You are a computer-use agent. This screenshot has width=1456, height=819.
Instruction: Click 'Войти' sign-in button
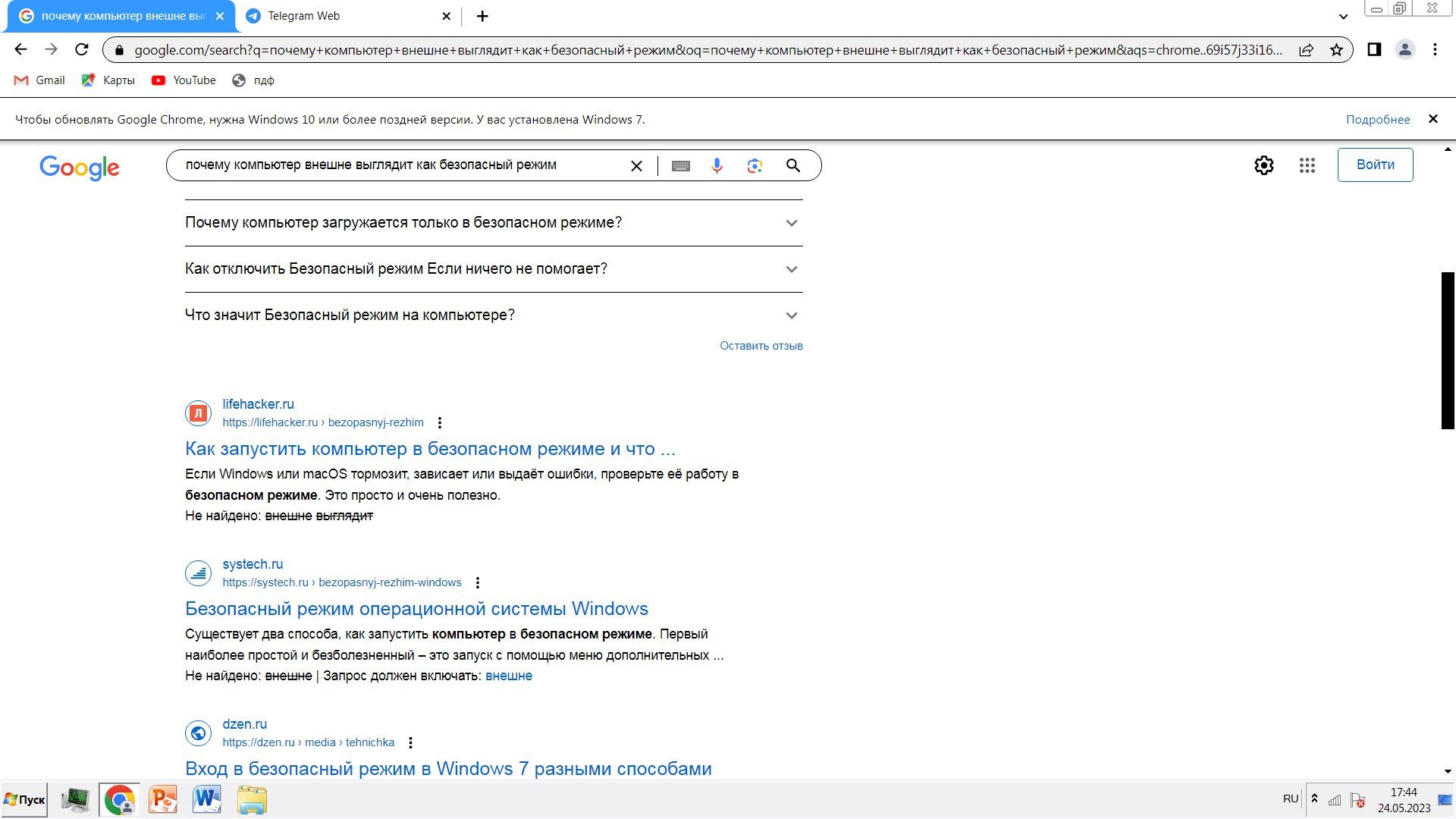tap(1376, 164)
